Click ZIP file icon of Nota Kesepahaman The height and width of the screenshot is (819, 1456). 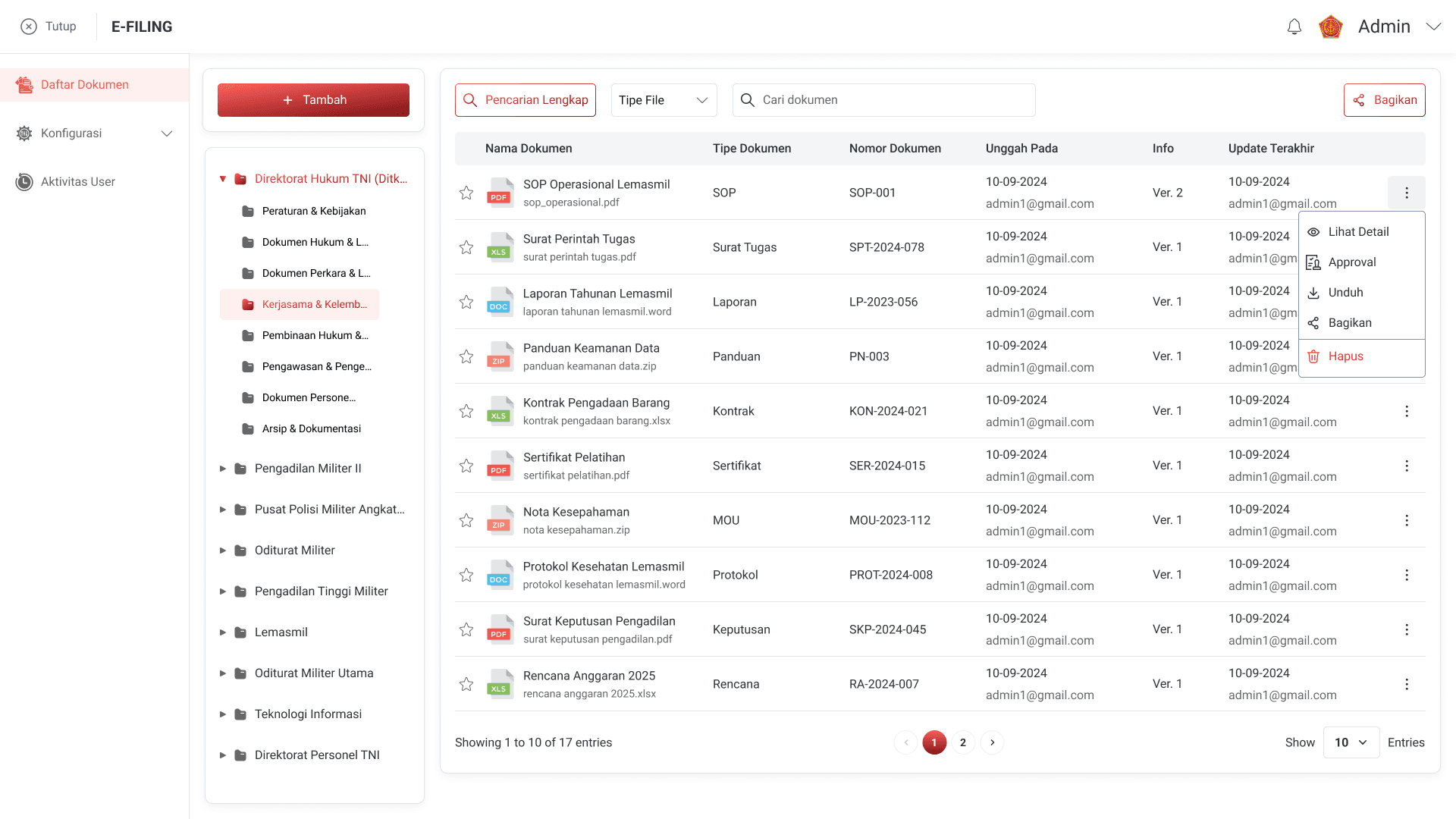tap(499, 520)
